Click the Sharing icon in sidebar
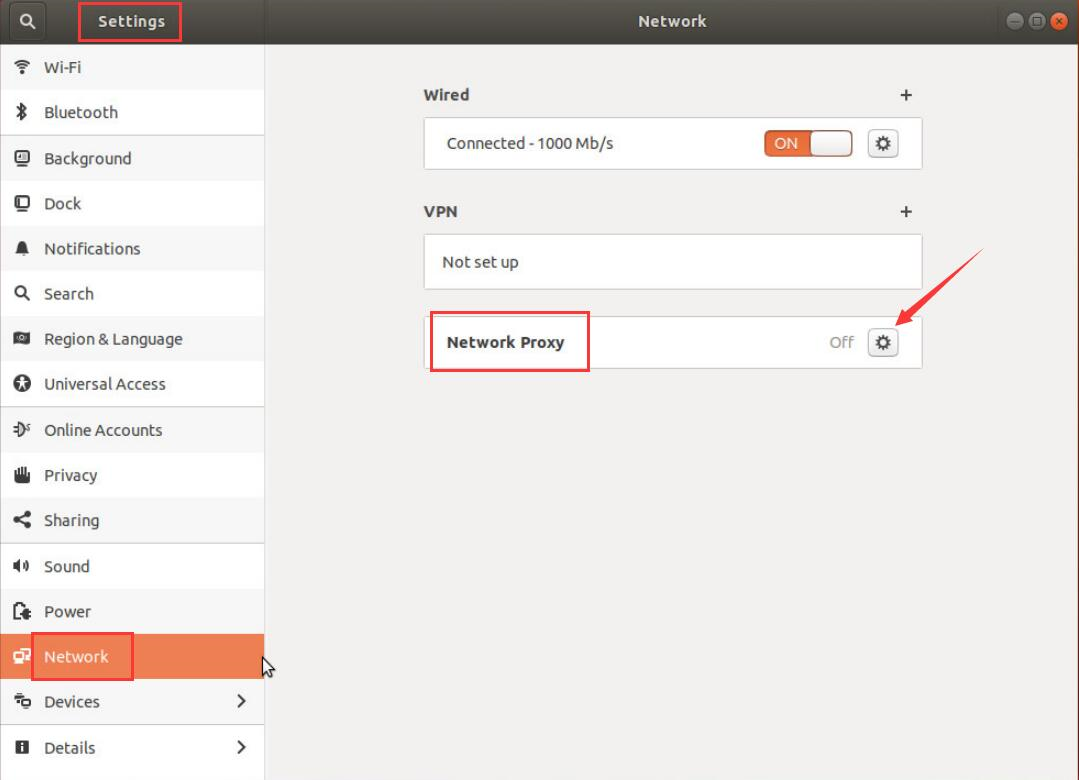1079x780 pixels. (x=22, y=520)
